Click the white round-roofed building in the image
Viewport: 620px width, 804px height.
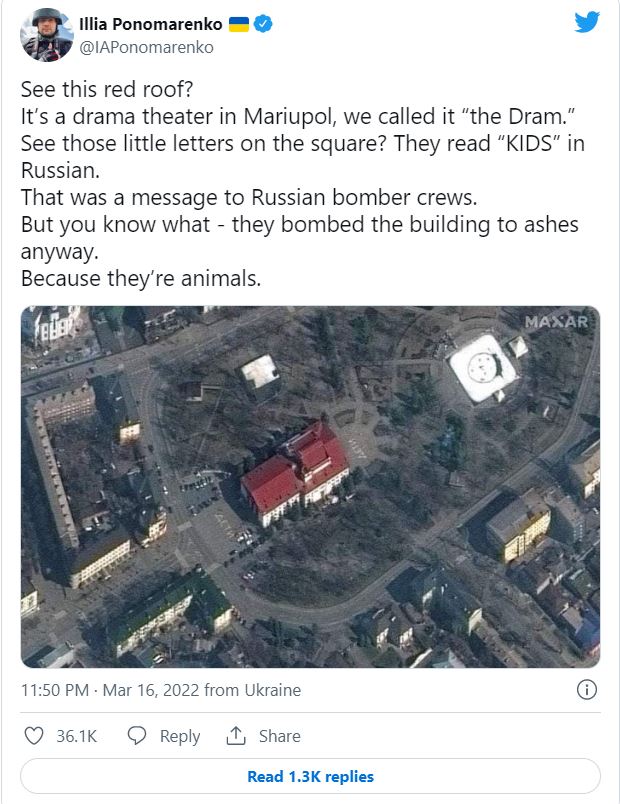pos(482,369)
